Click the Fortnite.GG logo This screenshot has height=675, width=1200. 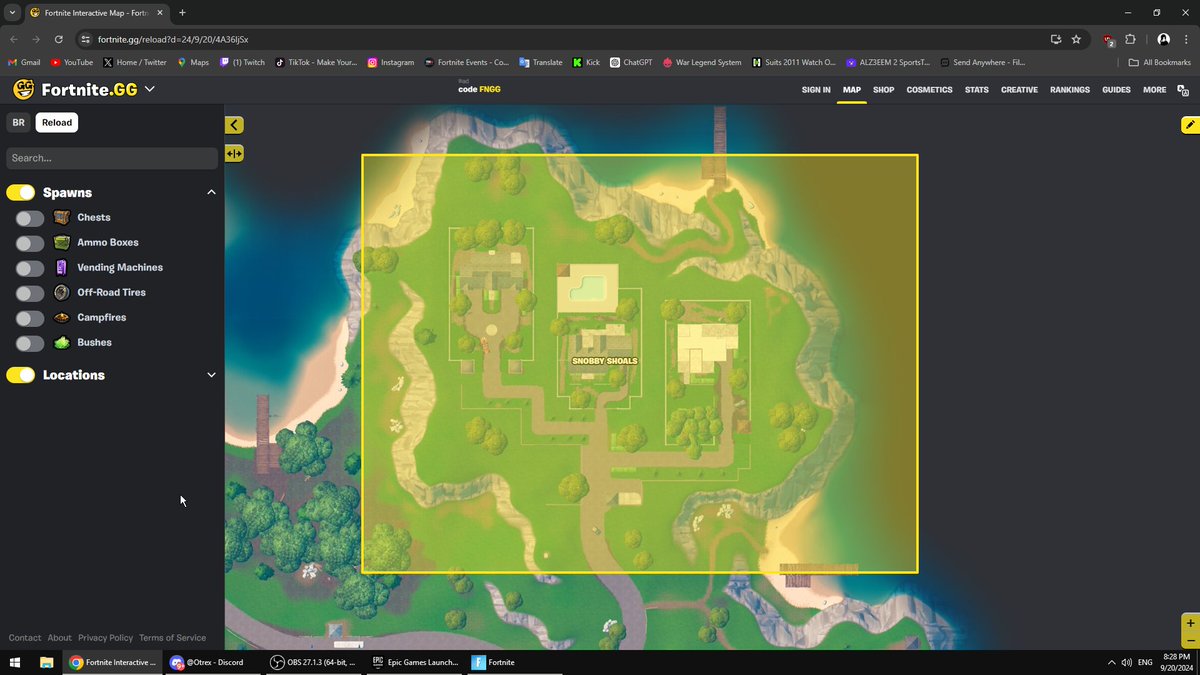[75, 89]
